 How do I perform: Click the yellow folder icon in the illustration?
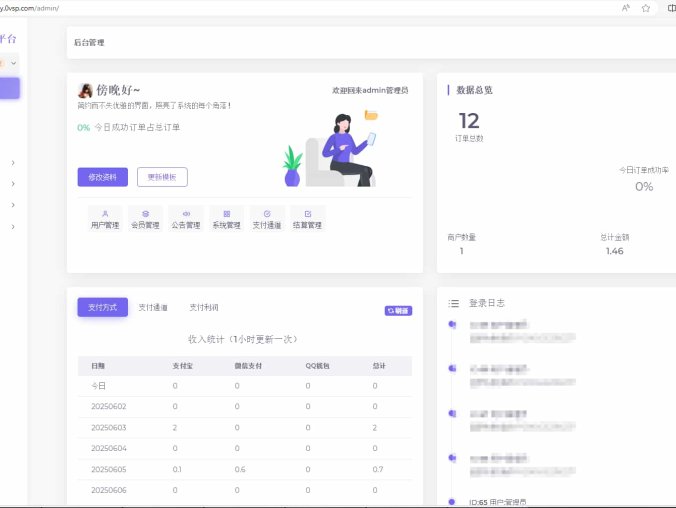pos(371,115)
